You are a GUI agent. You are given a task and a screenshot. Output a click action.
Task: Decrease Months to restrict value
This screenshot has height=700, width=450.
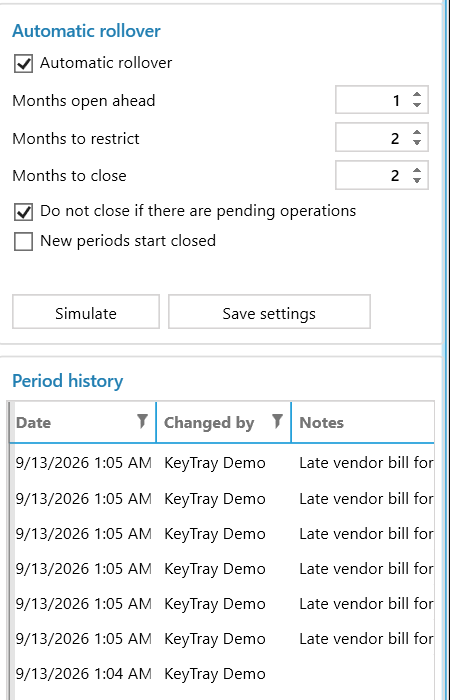pos(417,142)
